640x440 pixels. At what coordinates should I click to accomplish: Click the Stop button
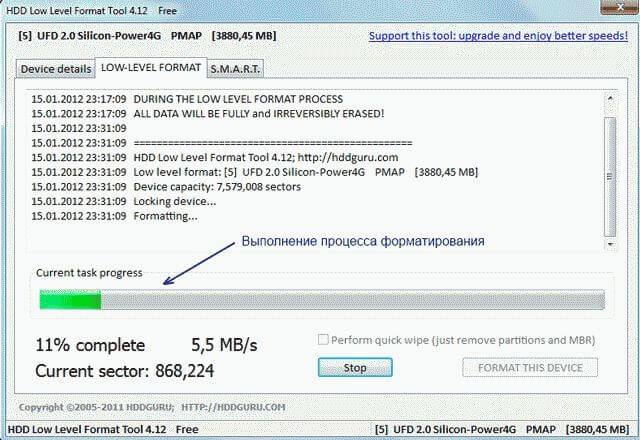(x=355, y=367)
